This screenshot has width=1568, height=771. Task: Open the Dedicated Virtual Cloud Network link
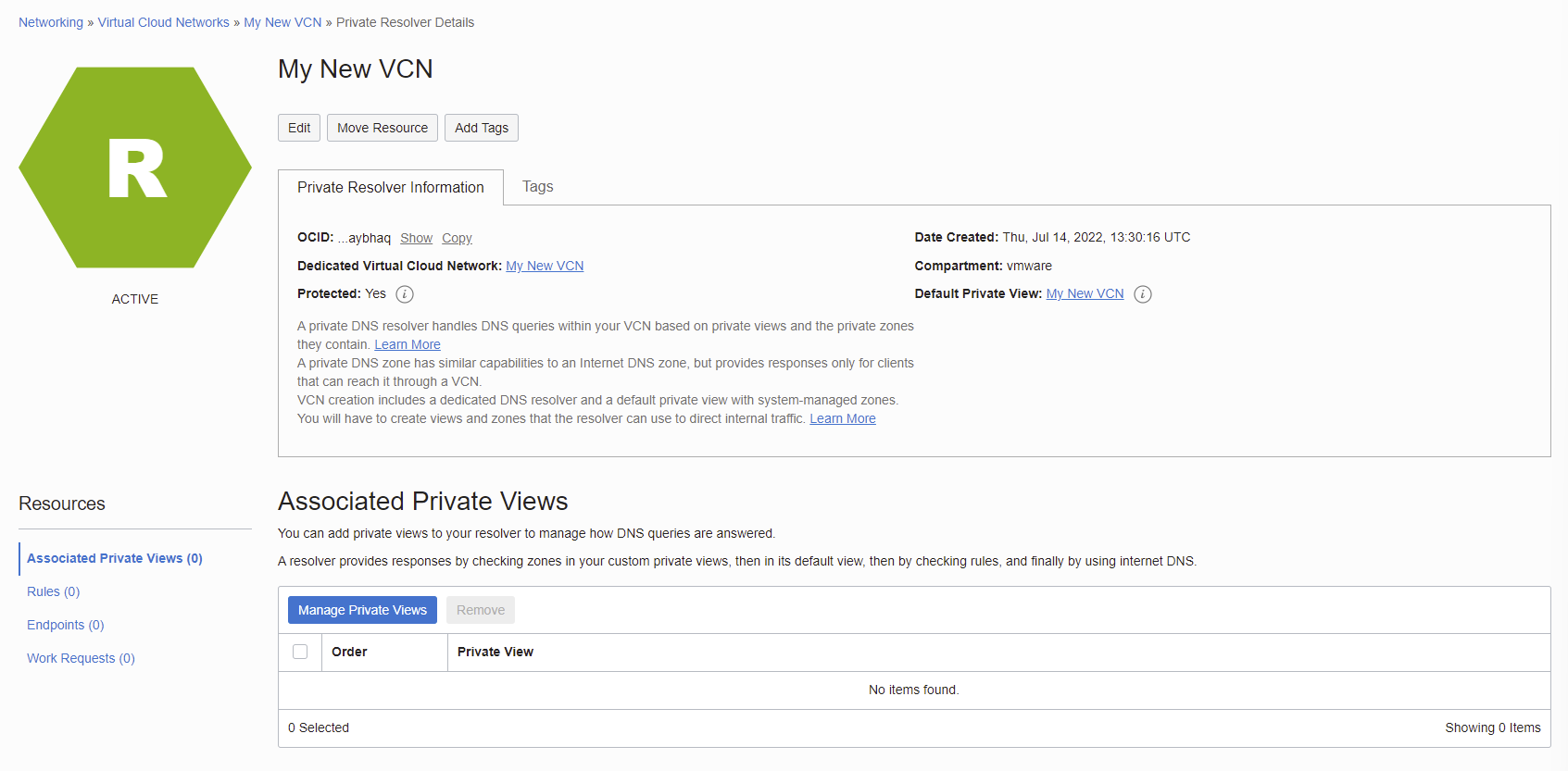545,266
